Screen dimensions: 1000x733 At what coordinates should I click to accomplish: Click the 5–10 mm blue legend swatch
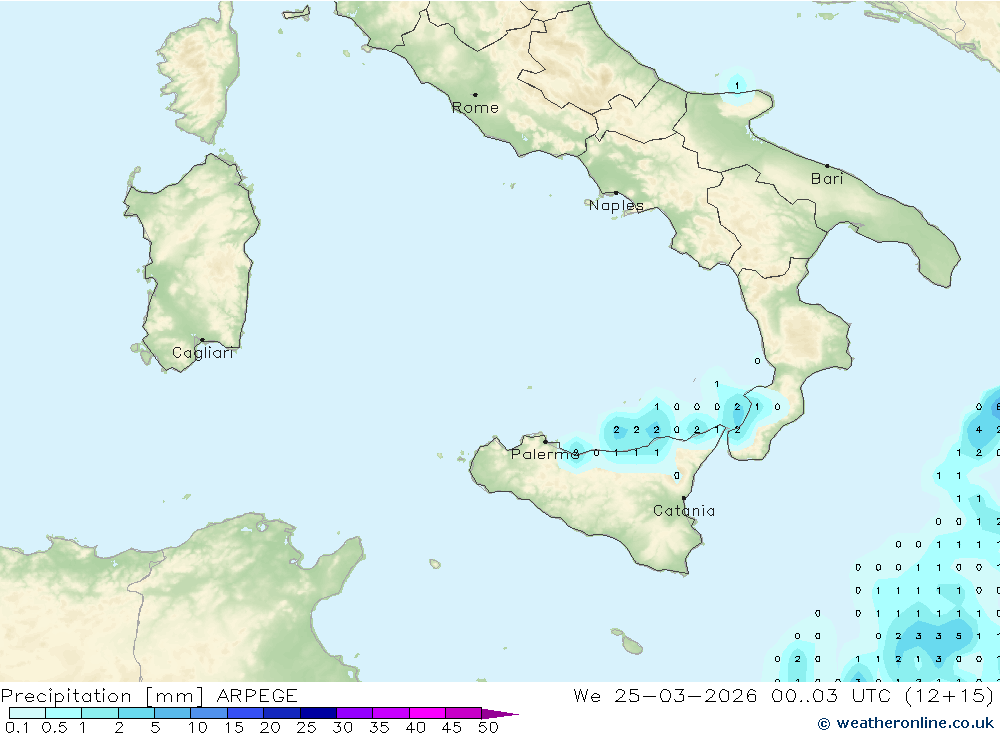pos(172,714)
